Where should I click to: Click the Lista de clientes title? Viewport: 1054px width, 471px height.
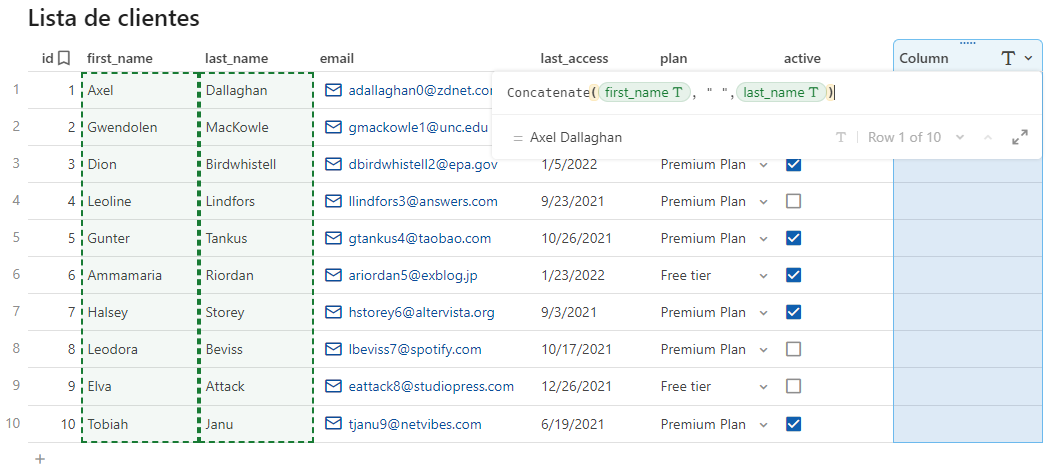[113, 17]
